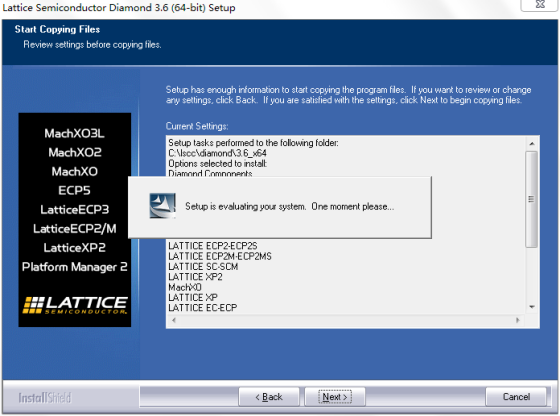
Task: Click the ECP5 label in banner
Action: [74, 191]
